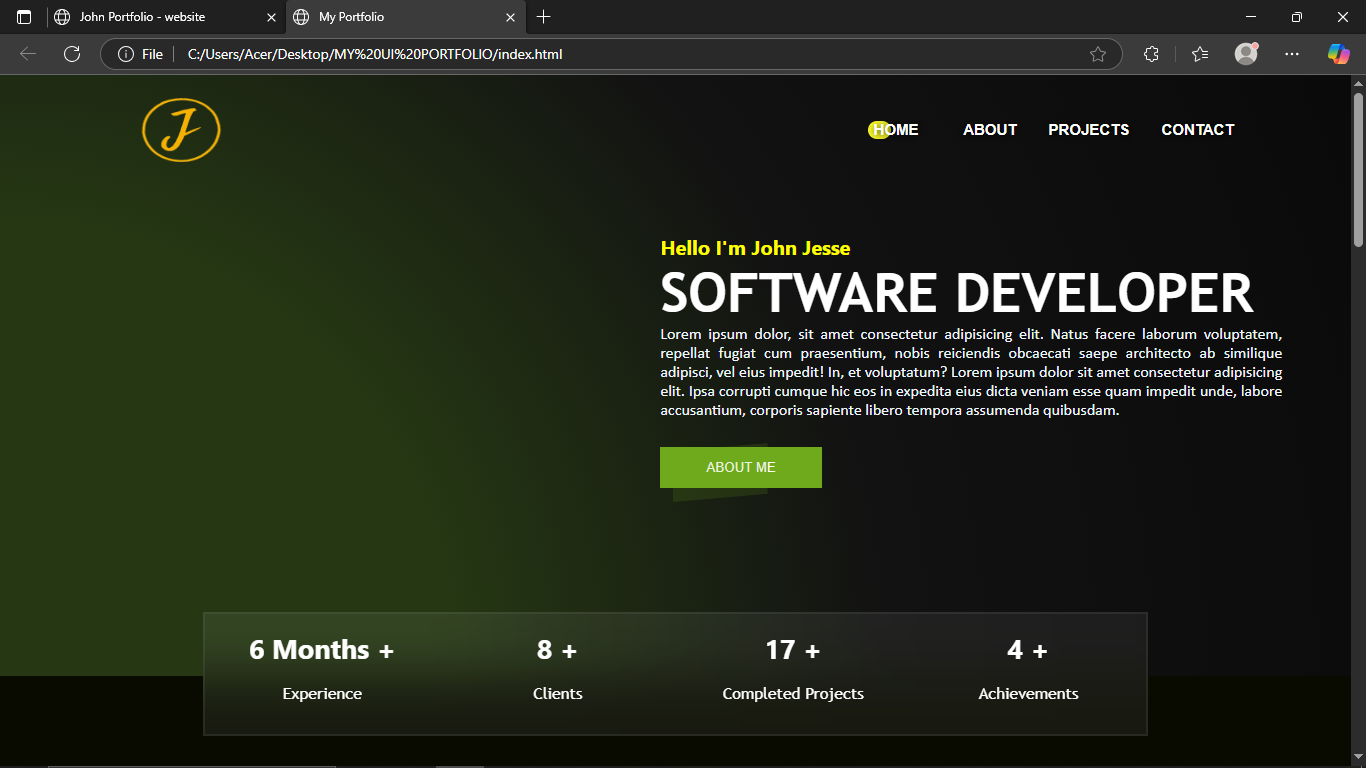The height and width of the screenshot is (768, 1366).
Task: Switch to John Portfolio - website tab
Action: [x=166, y=17]
